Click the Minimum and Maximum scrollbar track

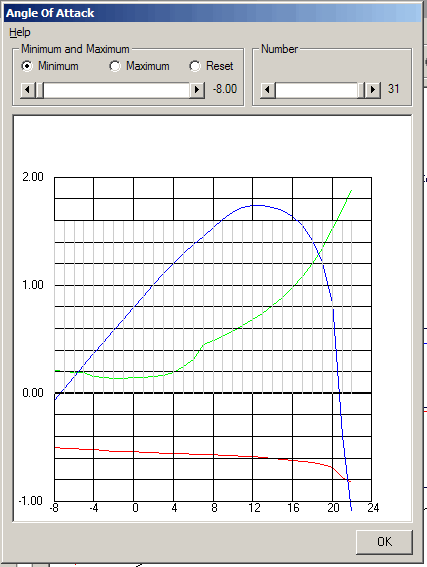[x=116, y=90]
